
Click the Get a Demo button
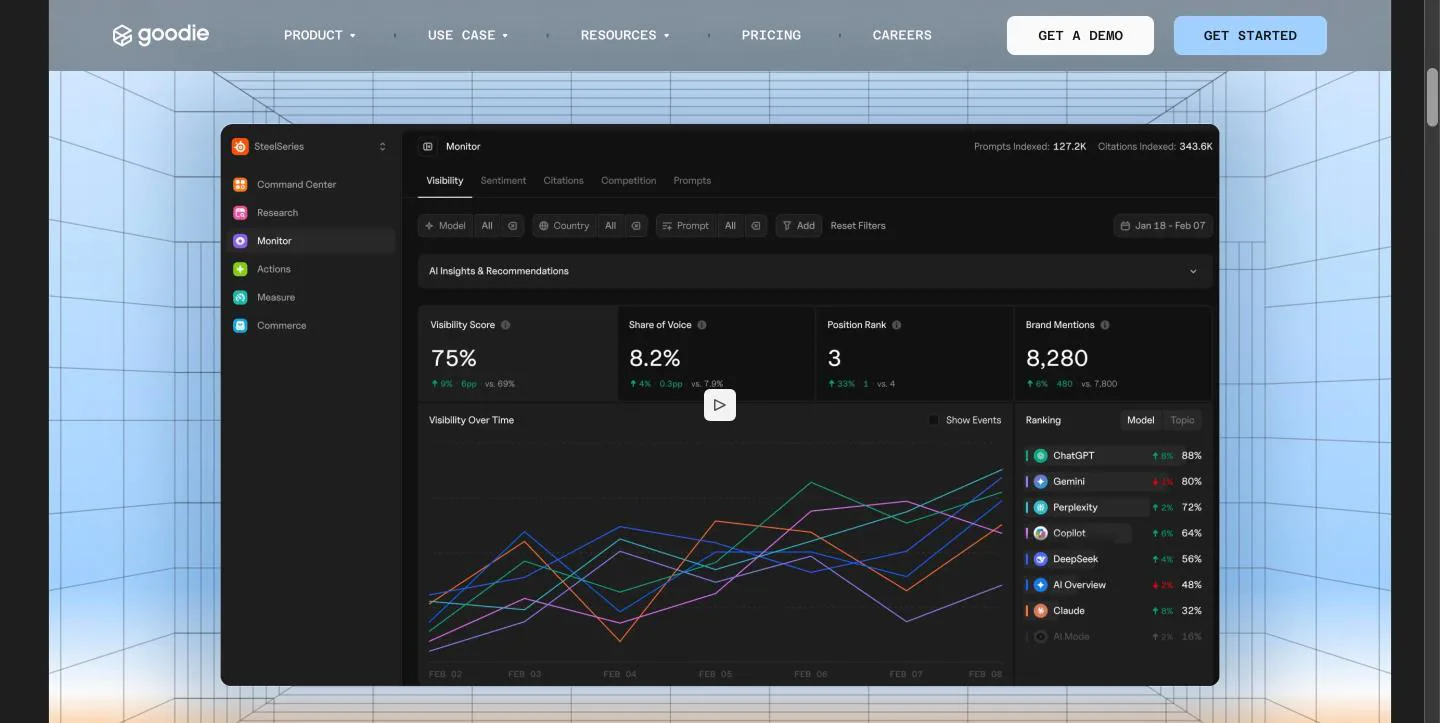coord(1080,35)
